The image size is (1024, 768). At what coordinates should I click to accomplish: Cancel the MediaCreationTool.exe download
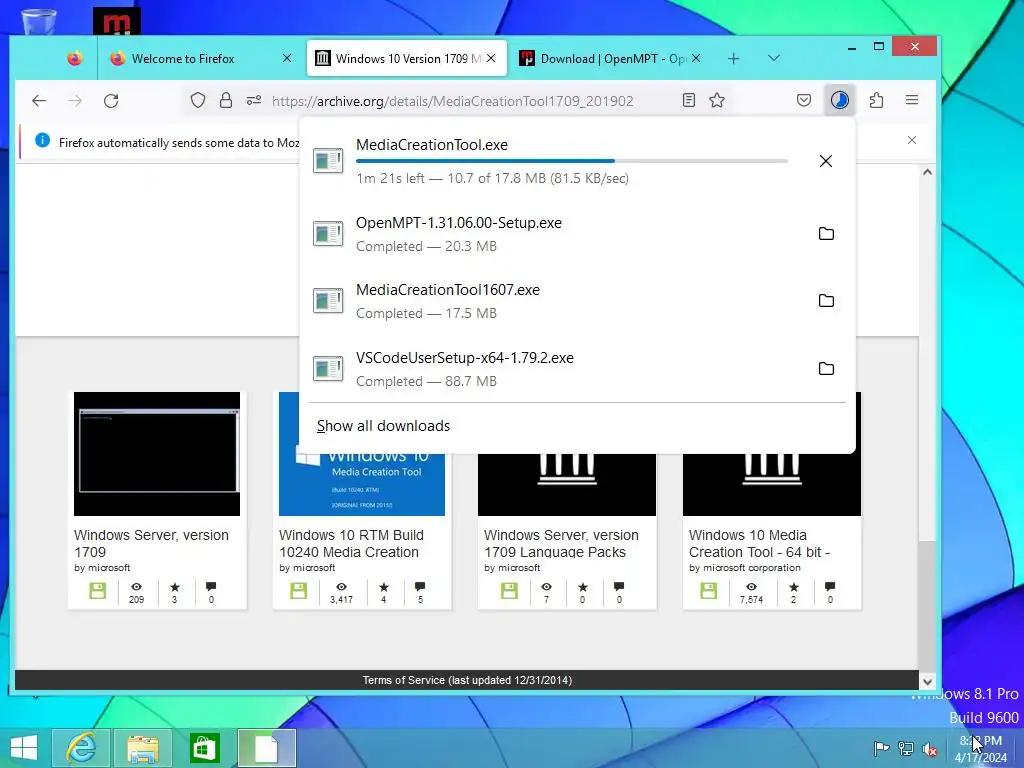point(825,161)
